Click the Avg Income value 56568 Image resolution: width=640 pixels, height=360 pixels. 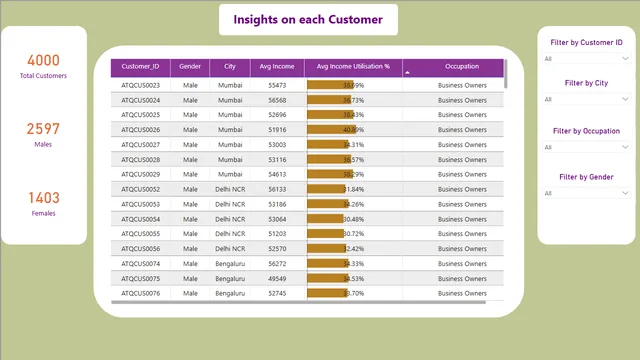(x=277, y=100)
